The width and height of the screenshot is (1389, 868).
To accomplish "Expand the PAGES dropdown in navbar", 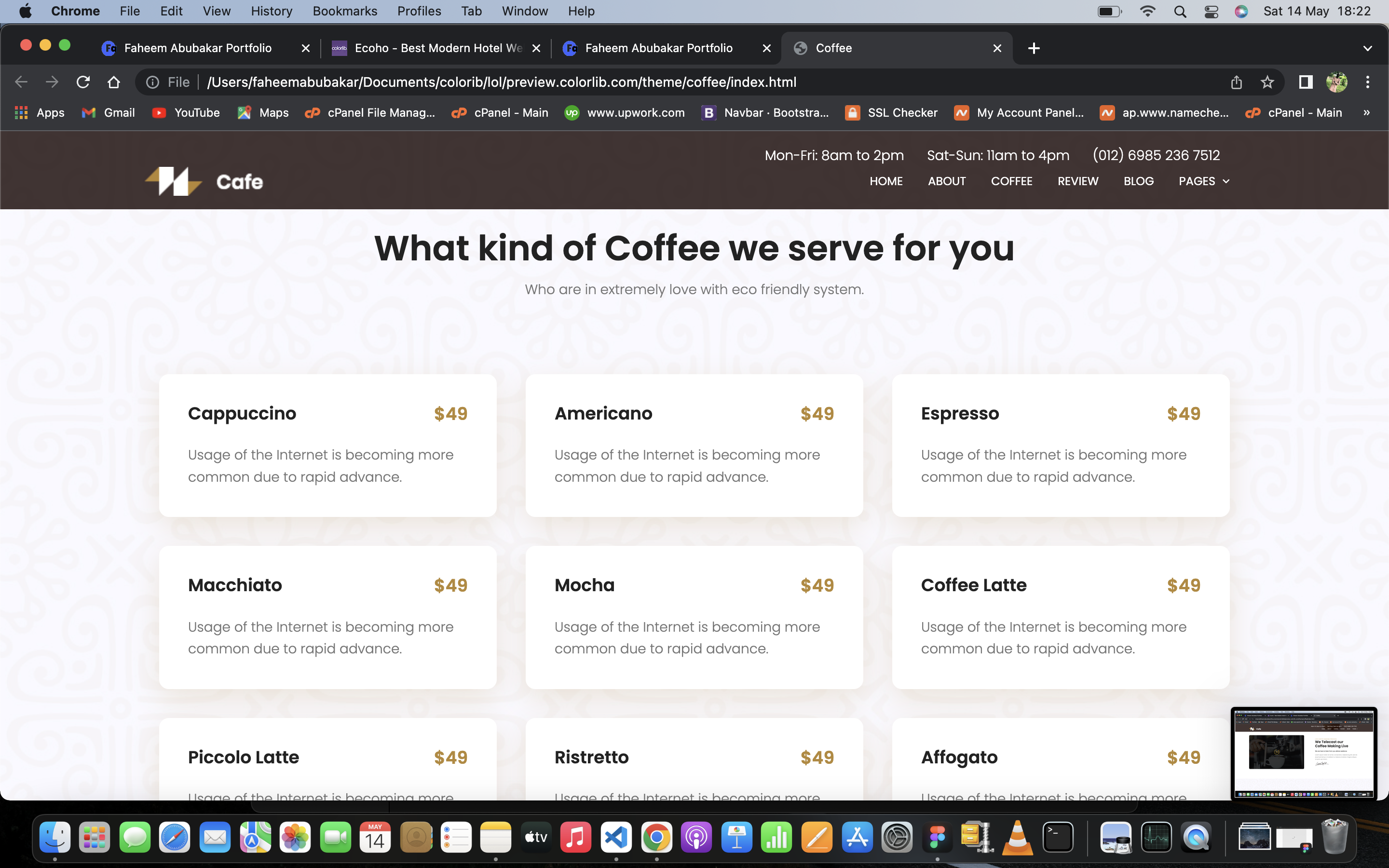I will [x=1204, y=181].
